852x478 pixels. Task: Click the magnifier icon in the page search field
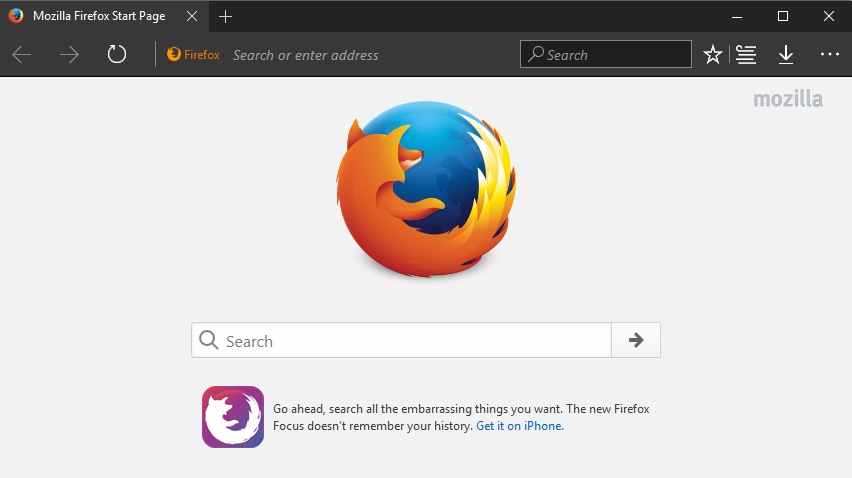(209, 340)
